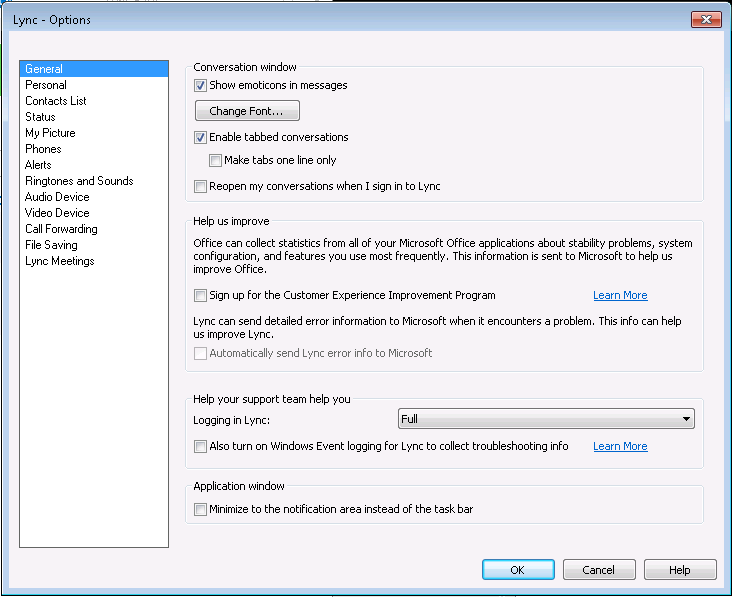Viewport: 732px width, 597px height.
Task: Open the Help button
Action: coord(680,569)
